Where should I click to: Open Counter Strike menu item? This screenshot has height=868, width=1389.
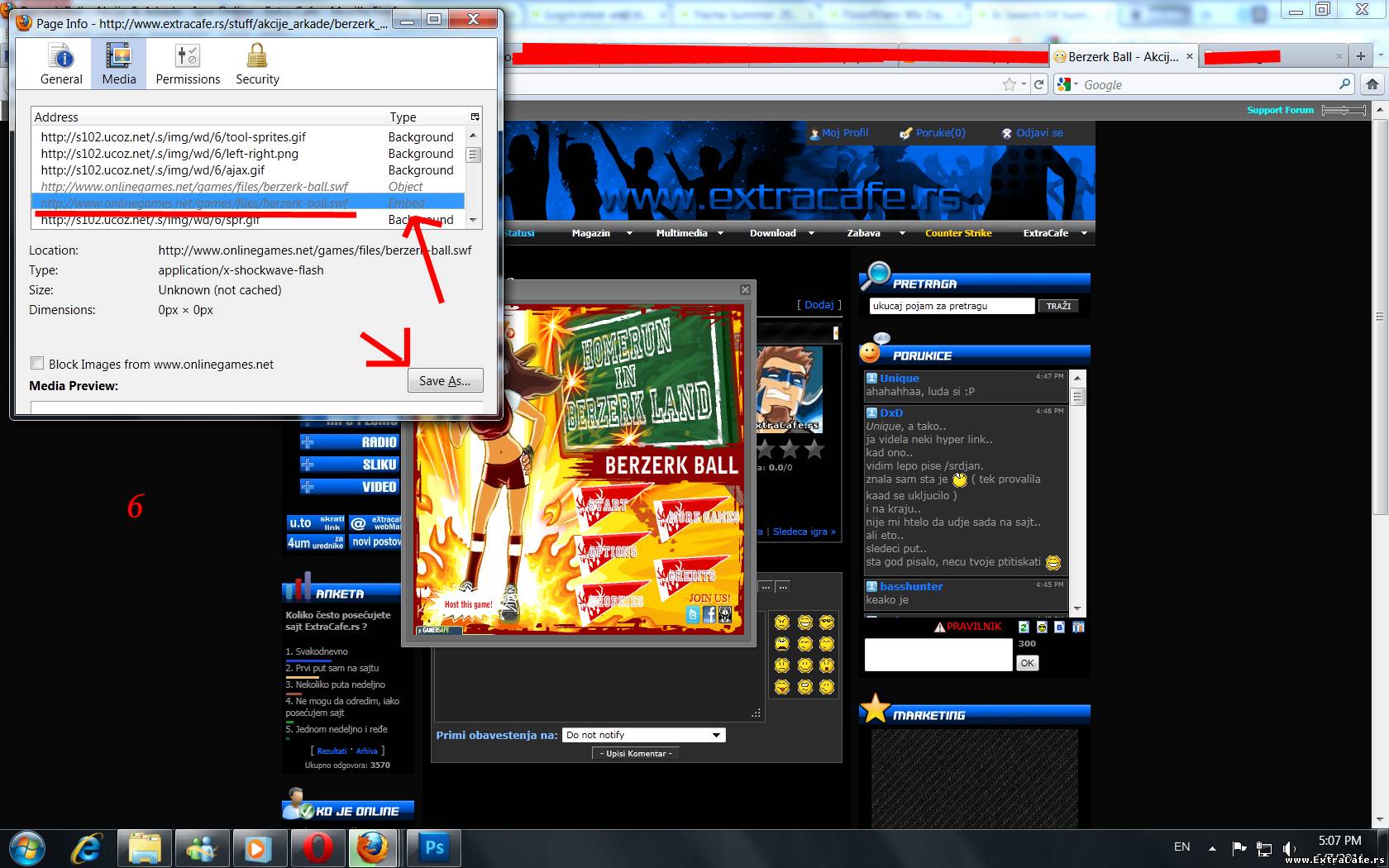click(958, 233)
